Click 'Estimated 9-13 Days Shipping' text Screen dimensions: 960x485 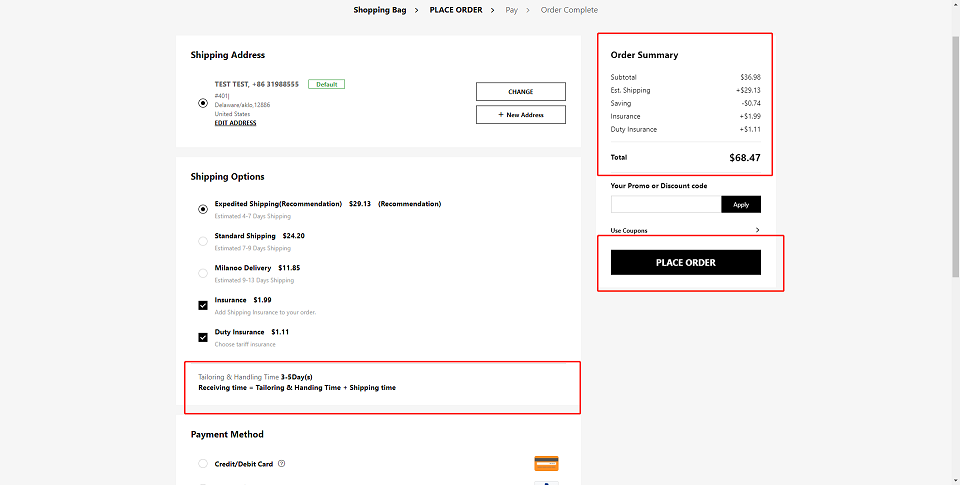point(254,280)
